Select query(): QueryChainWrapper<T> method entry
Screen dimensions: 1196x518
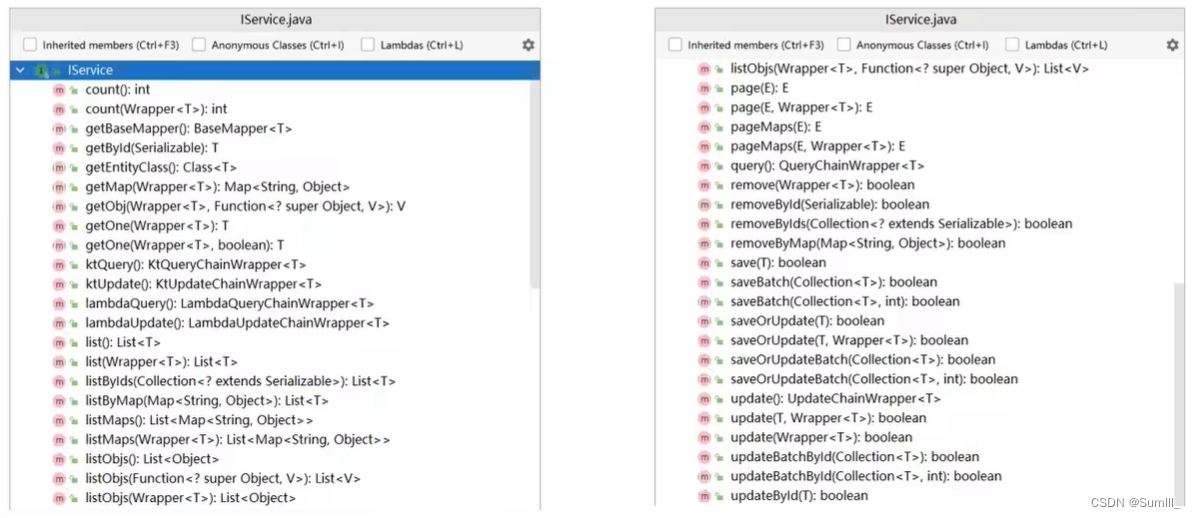827,166
